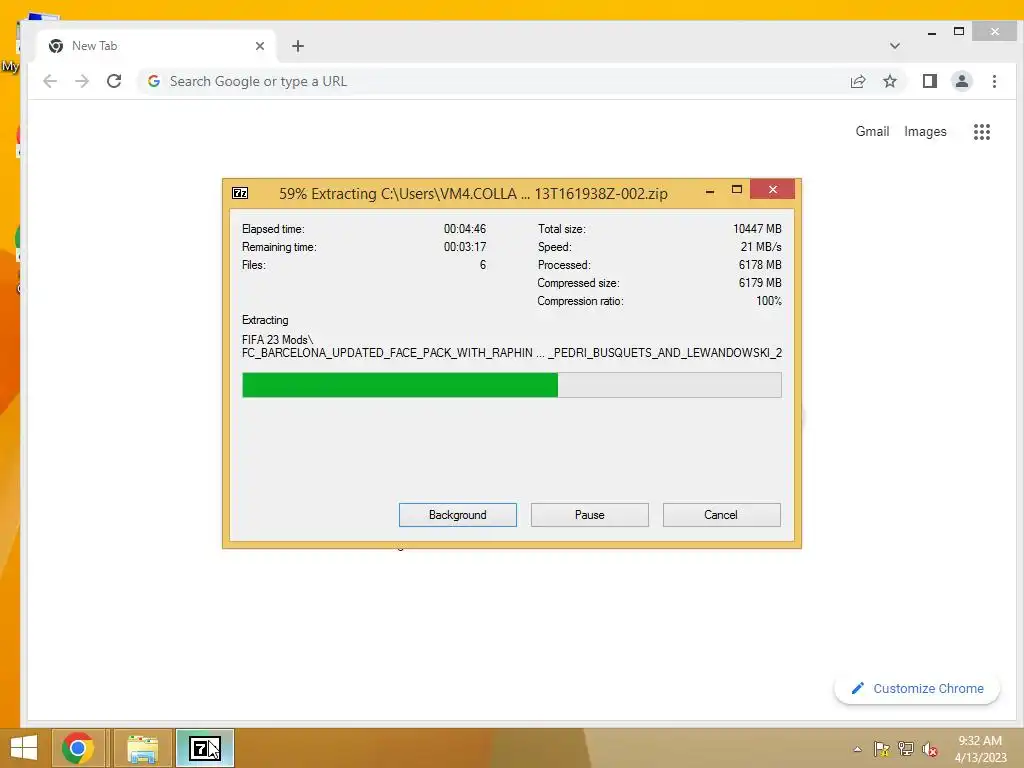Screen dimensions: 1024x768
Task: Click Customize Chrome button
Action: (x=917, y=688)
